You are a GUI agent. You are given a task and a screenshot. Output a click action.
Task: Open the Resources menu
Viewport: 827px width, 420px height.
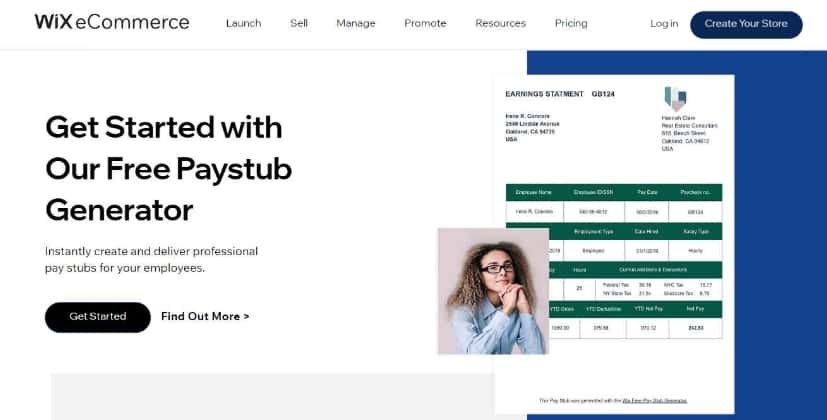501,23
